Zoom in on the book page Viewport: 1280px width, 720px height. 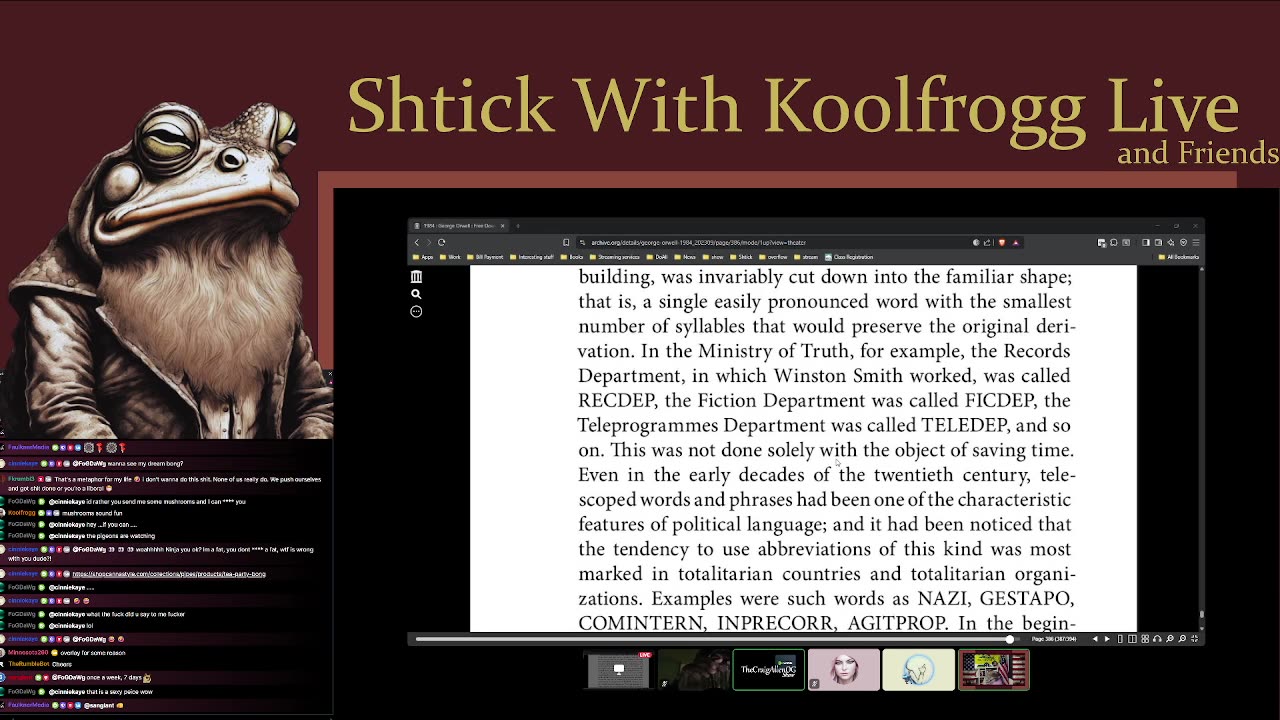coord(1182,639)
